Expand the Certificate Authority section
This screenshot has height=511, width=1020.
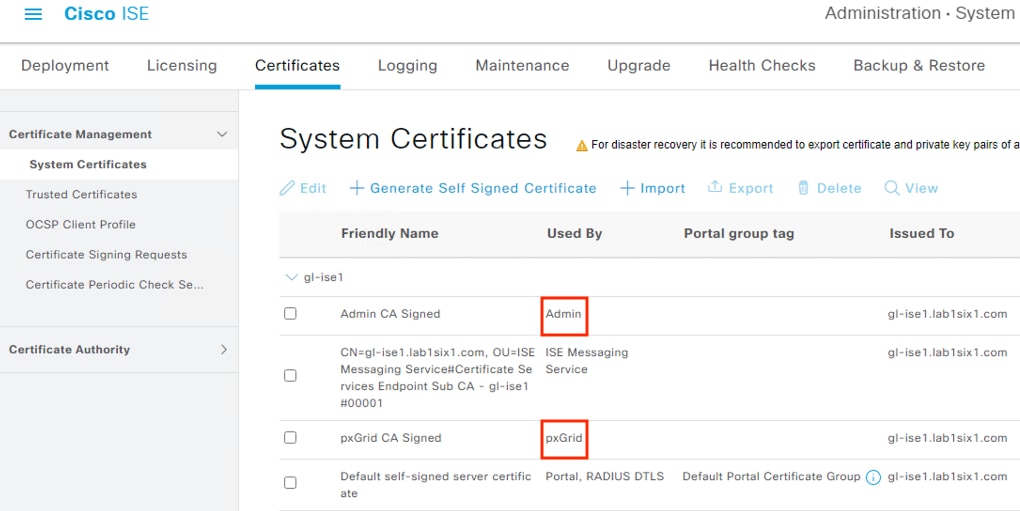point(223,350)
